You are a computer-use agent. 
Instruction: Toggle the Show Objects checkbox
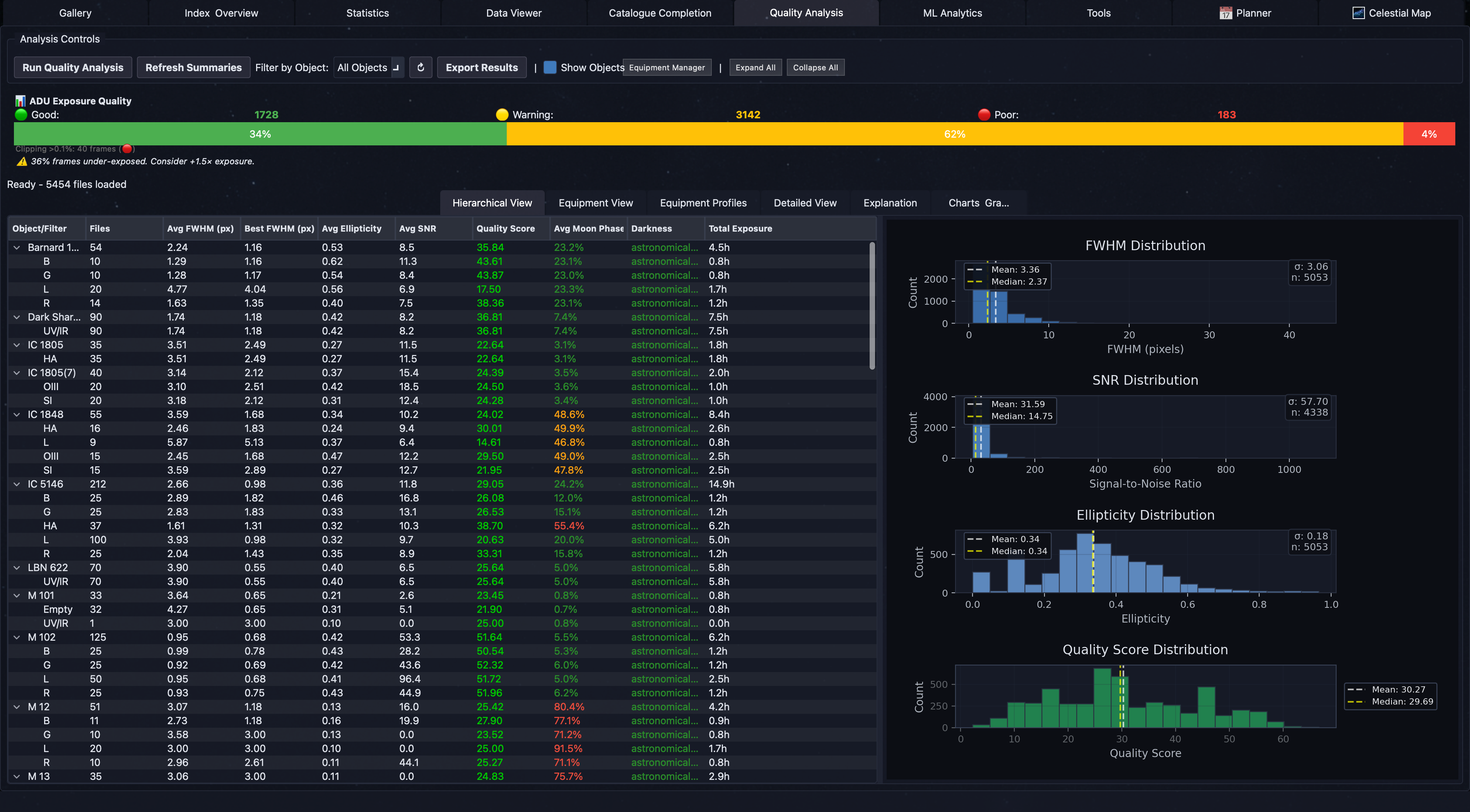[550, 67]
